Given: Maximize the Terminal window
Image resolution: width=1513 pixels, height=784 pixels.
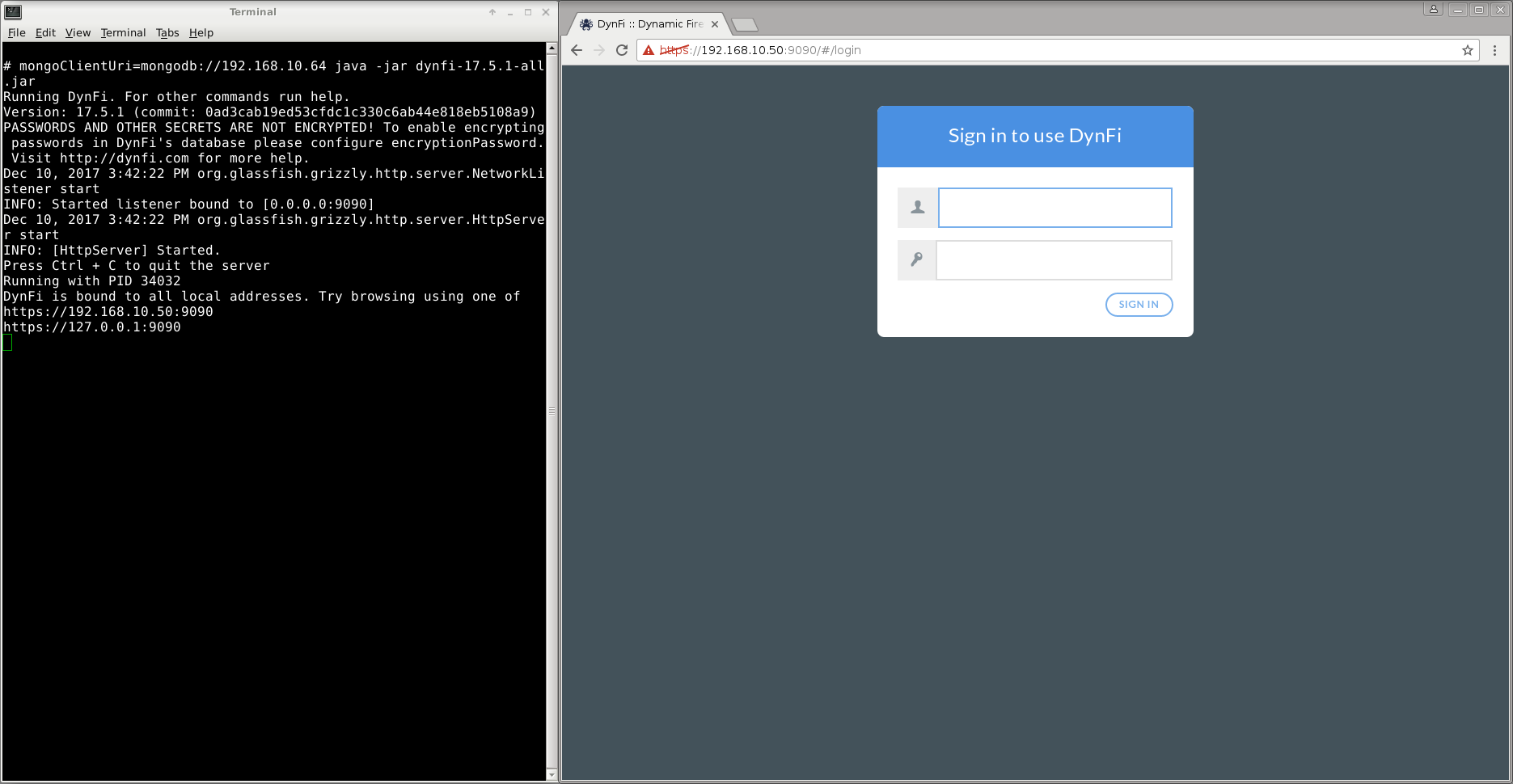Looking at the screenshot, I should [528, 12].
